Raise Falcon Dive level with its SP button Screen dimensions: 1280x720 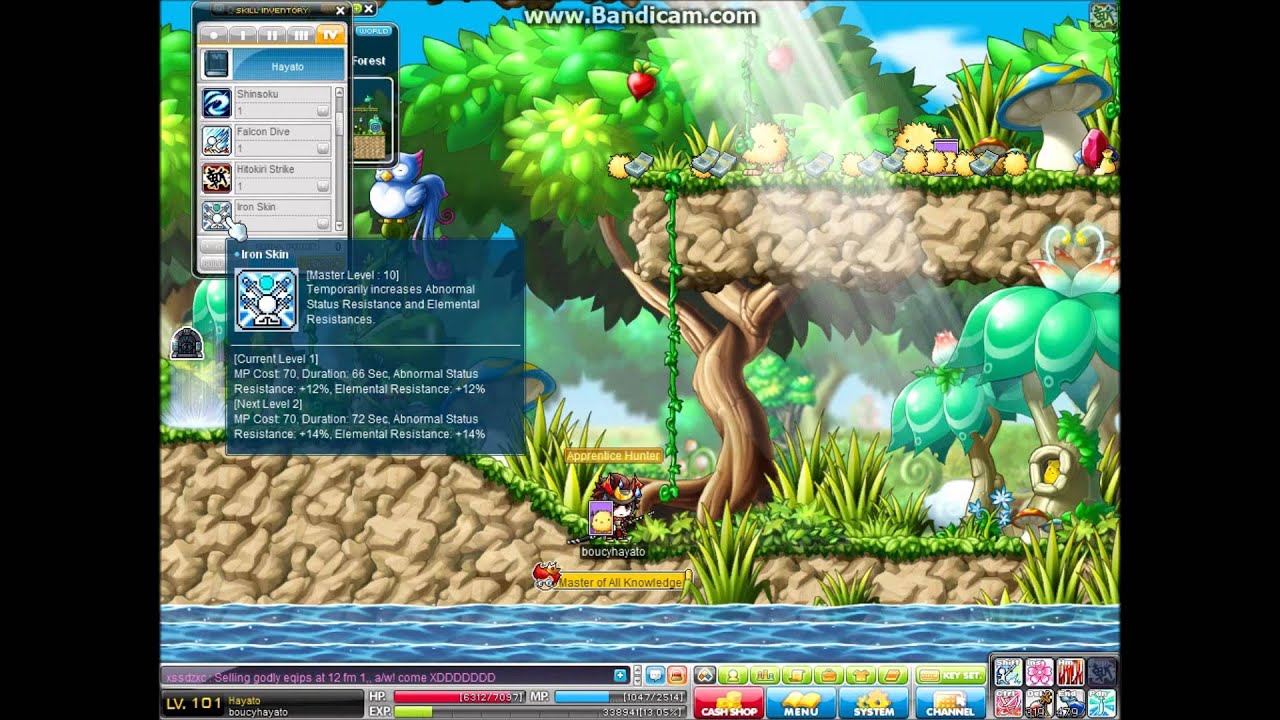point(323,149)
